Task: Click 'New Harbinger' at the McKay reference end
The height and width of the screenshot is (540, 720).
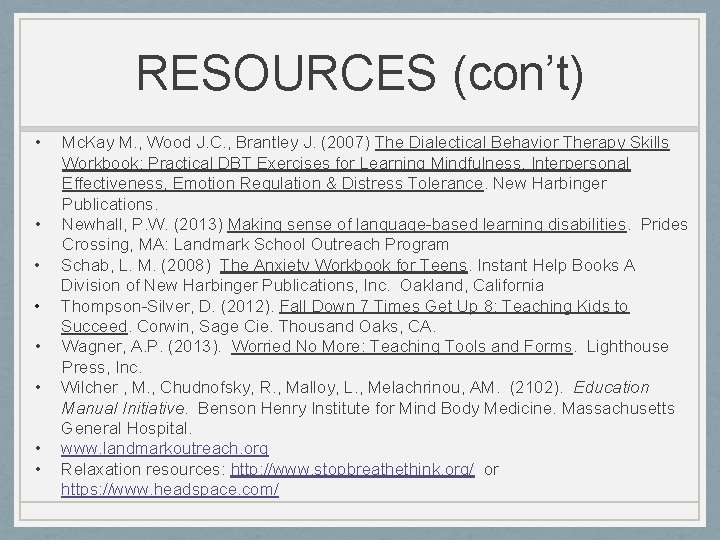Action: [550, 184]
